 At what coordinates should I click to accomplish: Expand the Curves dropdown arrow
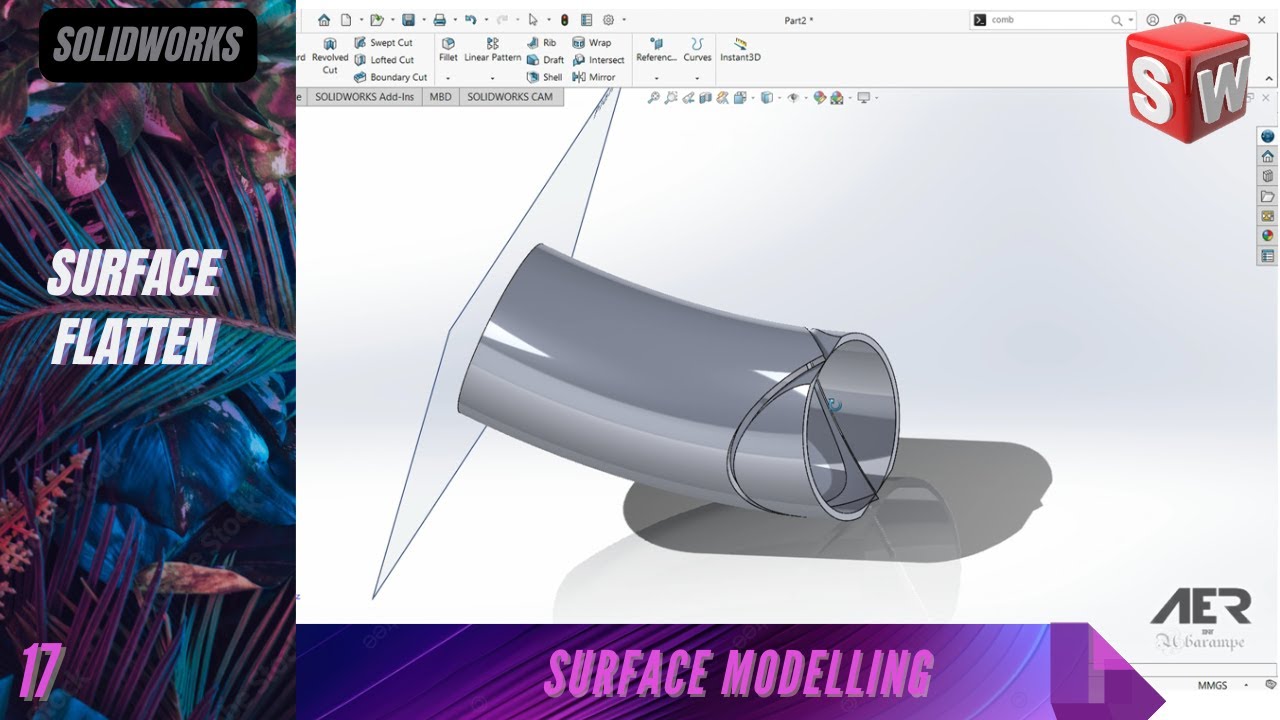coord(697,78)
